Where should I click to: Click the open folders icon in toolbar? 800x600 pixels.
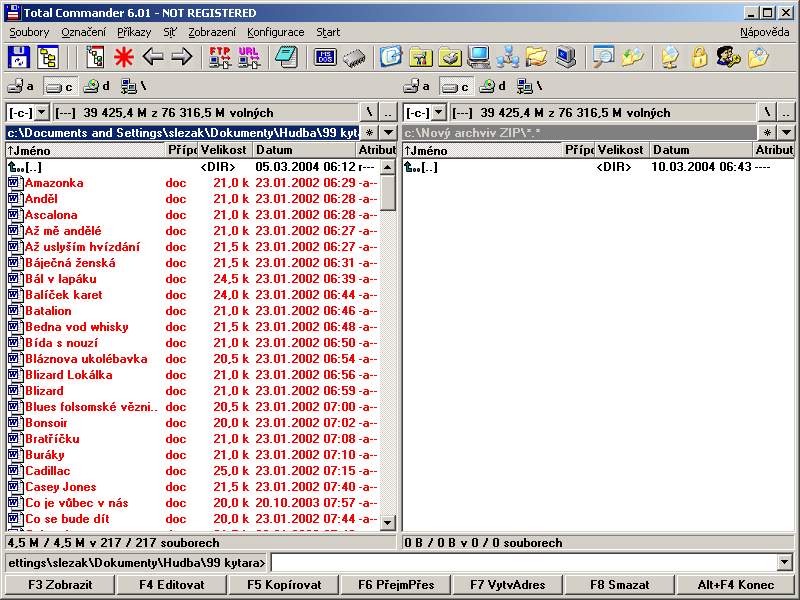click(x=537, y=57)
